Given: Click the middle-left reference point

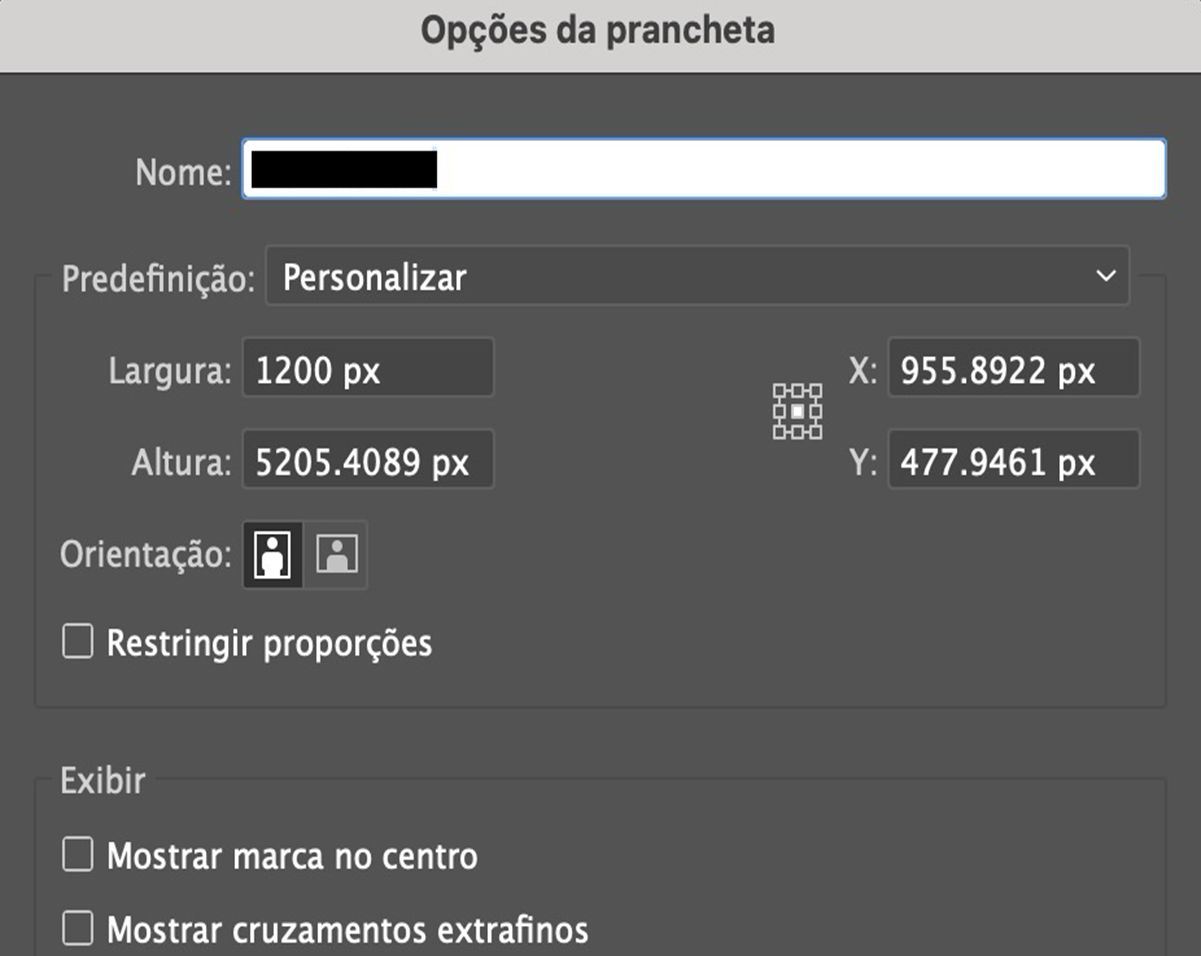Looking at the screenshot, I should 778,411.
